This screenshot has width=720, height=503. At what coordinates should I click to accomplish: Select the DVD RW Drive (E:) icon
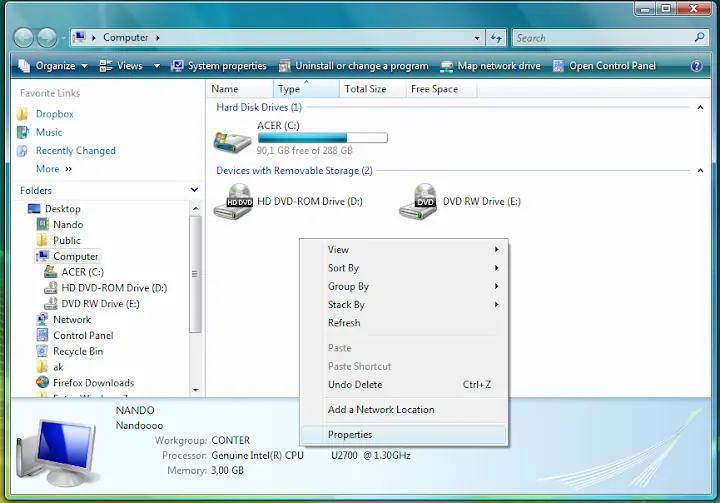click(x=418, y=201)
